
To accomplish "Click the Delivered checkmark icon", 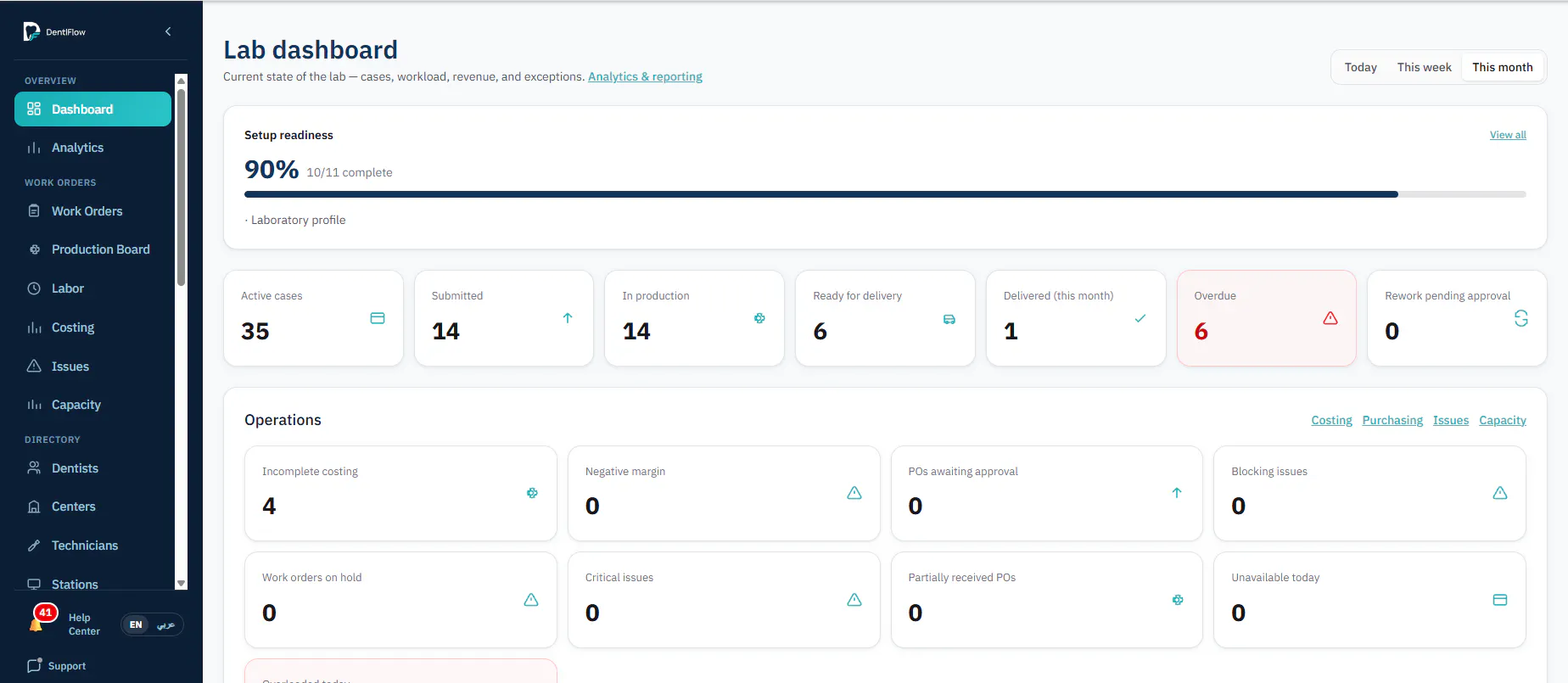I will coord(1140,318).
